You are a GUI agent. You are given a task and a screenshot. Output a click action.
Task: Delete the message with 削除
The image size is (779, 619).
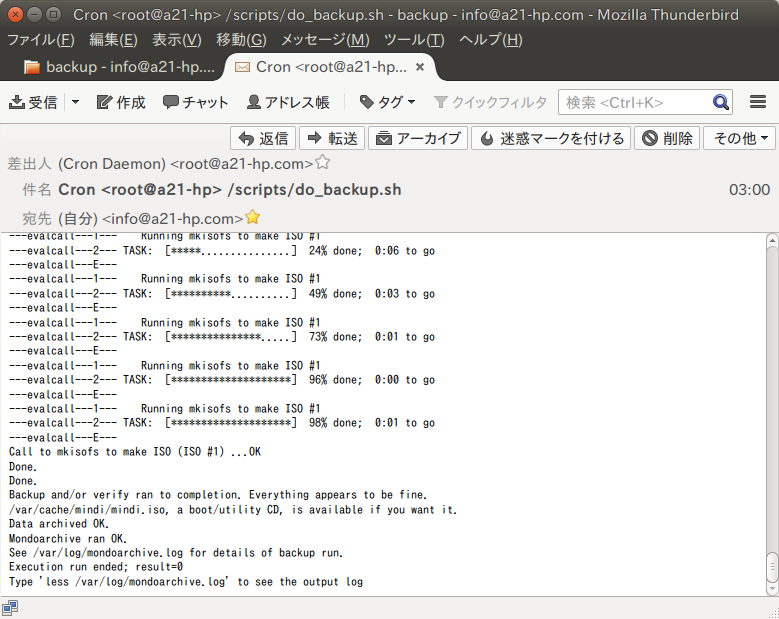pos(667,138)
